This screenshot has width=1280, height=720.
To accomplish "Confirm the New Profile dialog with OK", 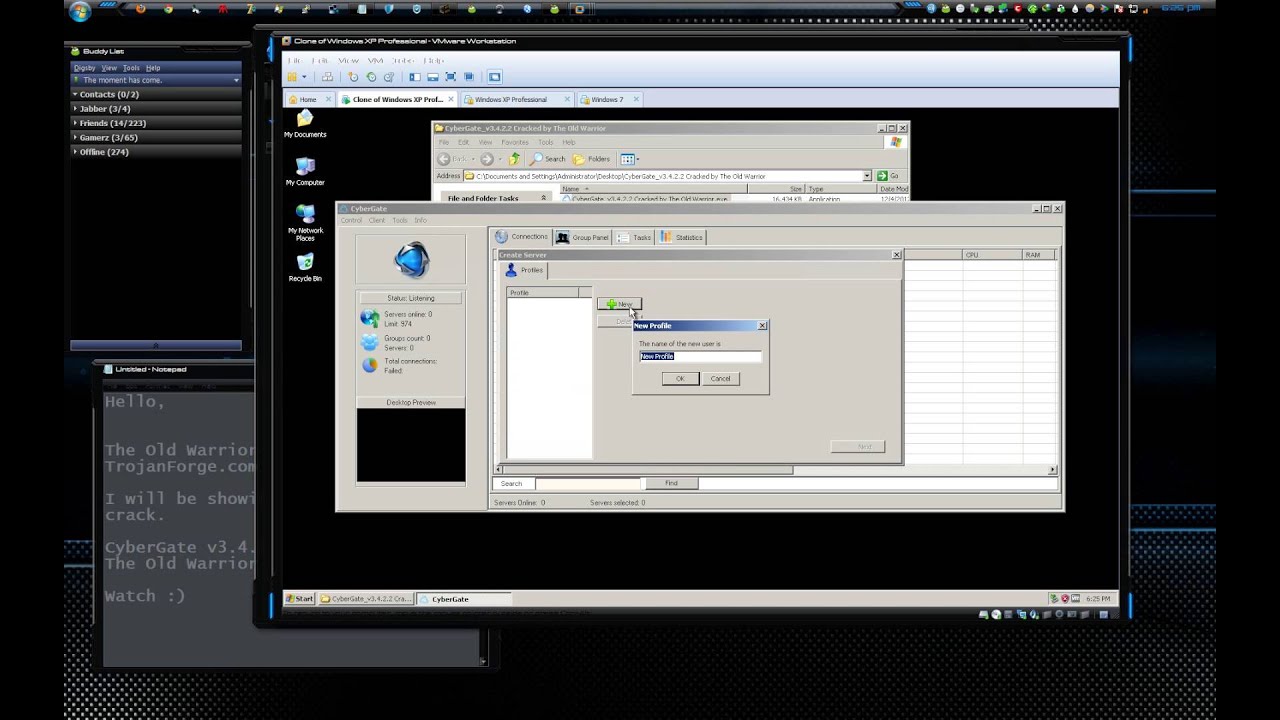I will [680, 378].
